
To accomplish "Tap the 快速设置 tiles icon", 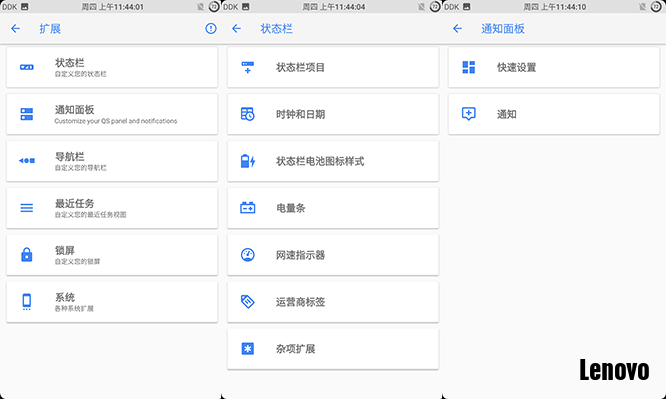I will point(468,67).
